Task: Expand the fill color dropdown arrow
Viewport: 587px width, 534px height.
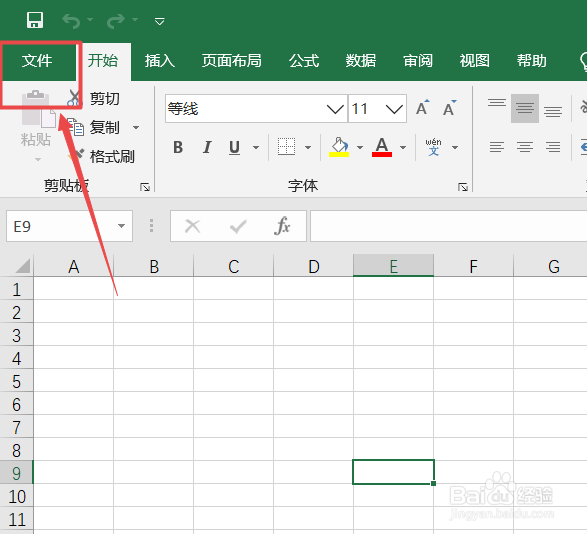Action: (x=360, y=148)
